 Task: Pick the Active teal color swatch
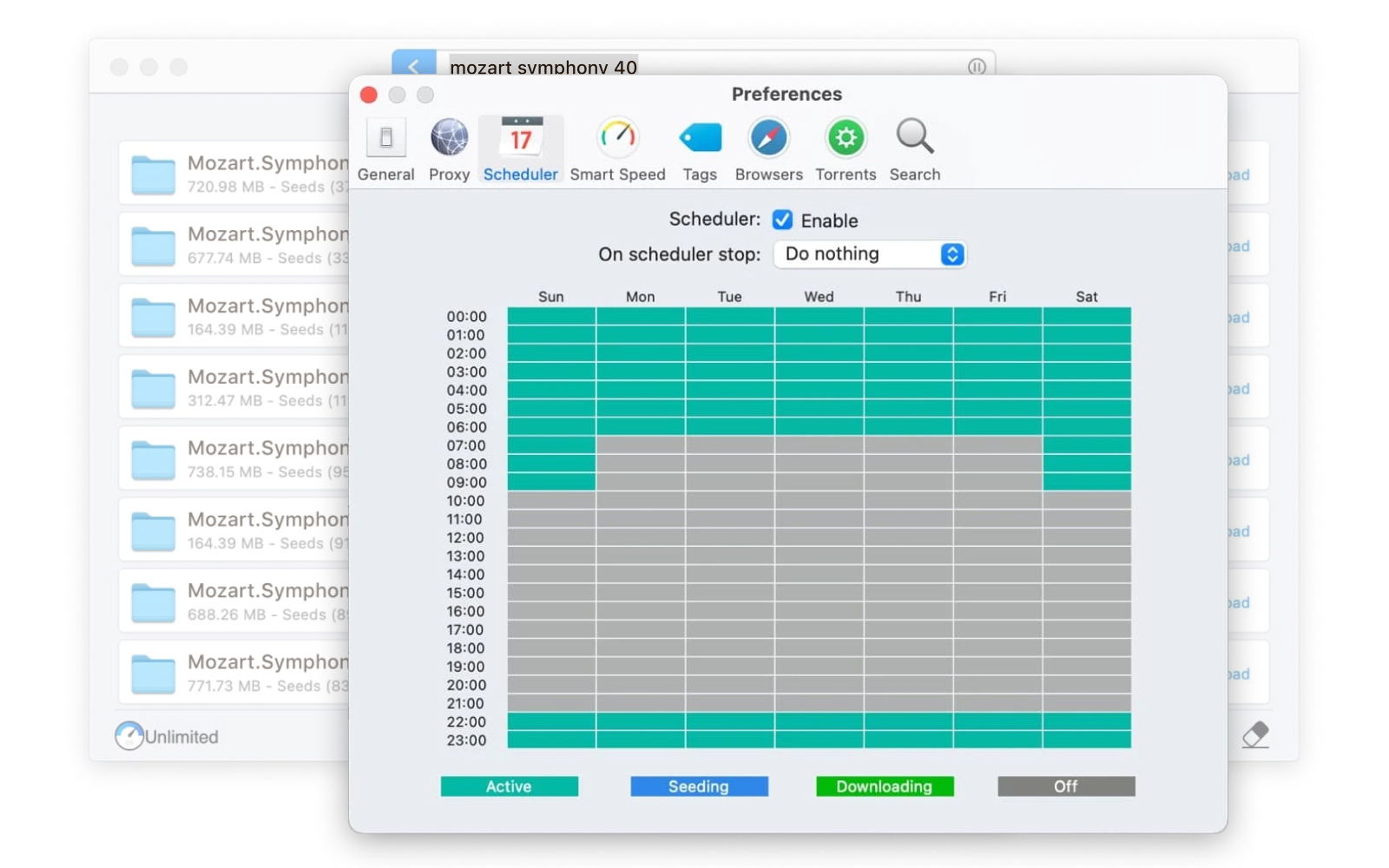pyautogui.click(x=509, y=786)
